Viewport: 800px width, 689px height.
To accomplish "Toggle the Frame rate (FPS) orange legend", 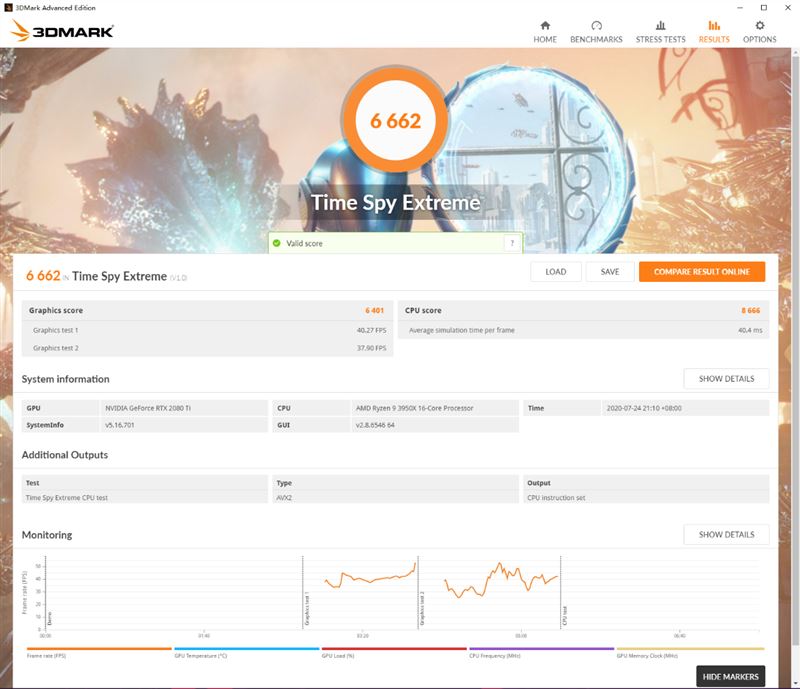I will click(x=98, y=653).
